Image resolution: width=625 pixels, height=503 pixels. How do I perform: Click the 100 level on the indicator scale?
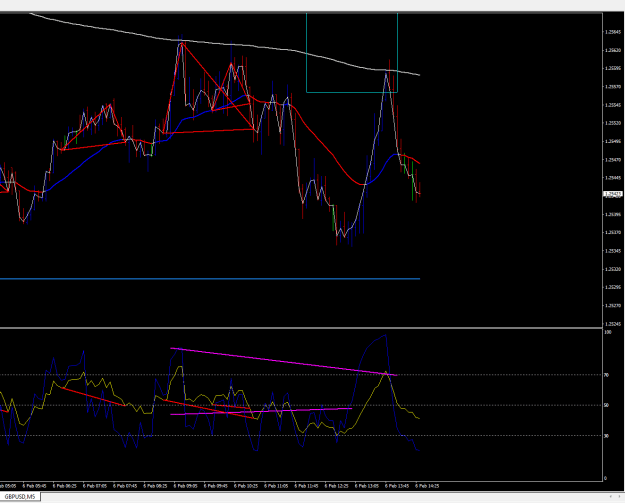(608, 332)
